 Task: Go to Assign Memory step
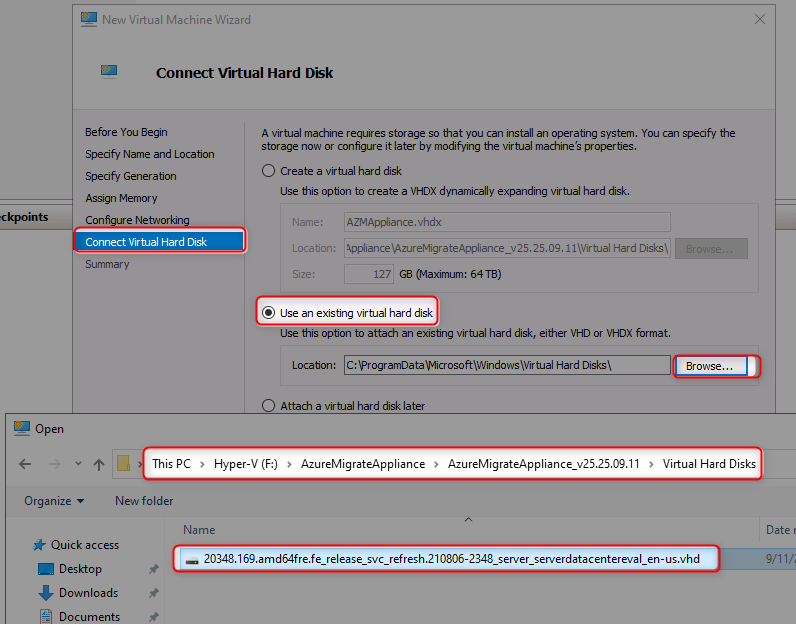pyautogui.click(x=121, y=198)
